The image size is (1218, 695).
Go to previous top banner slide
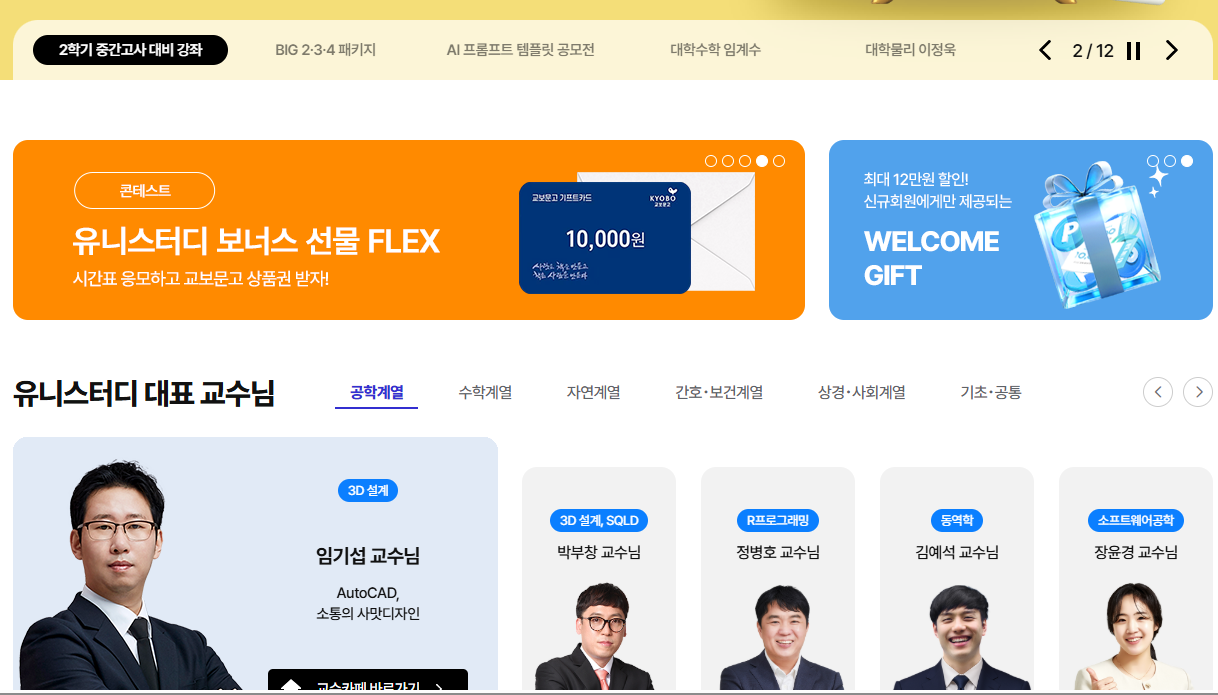pos(1045,50)
